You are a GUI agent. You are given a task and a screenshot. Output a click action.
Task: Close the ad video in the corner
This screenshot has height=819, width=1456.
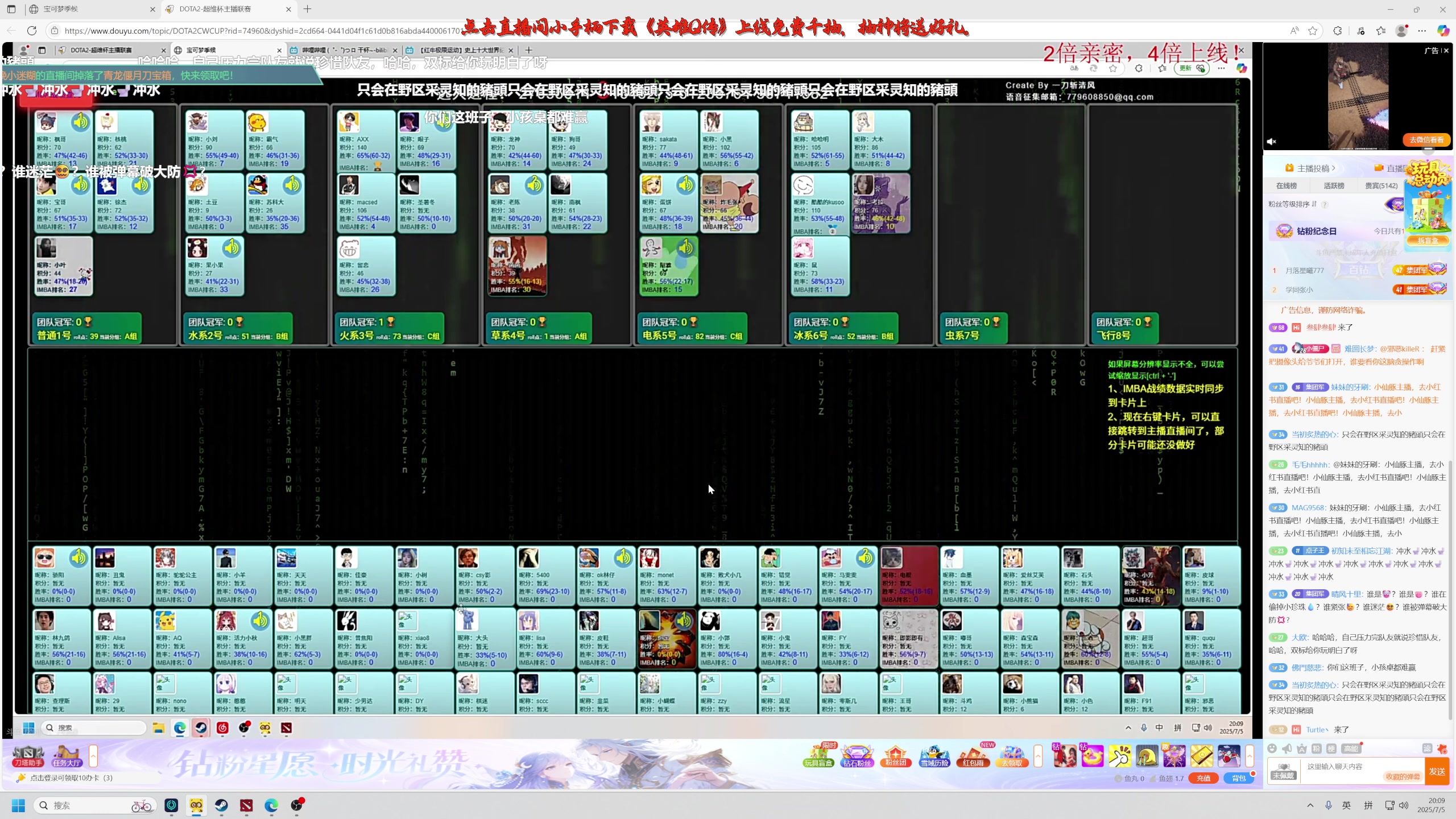click(x=1446, y=51)
